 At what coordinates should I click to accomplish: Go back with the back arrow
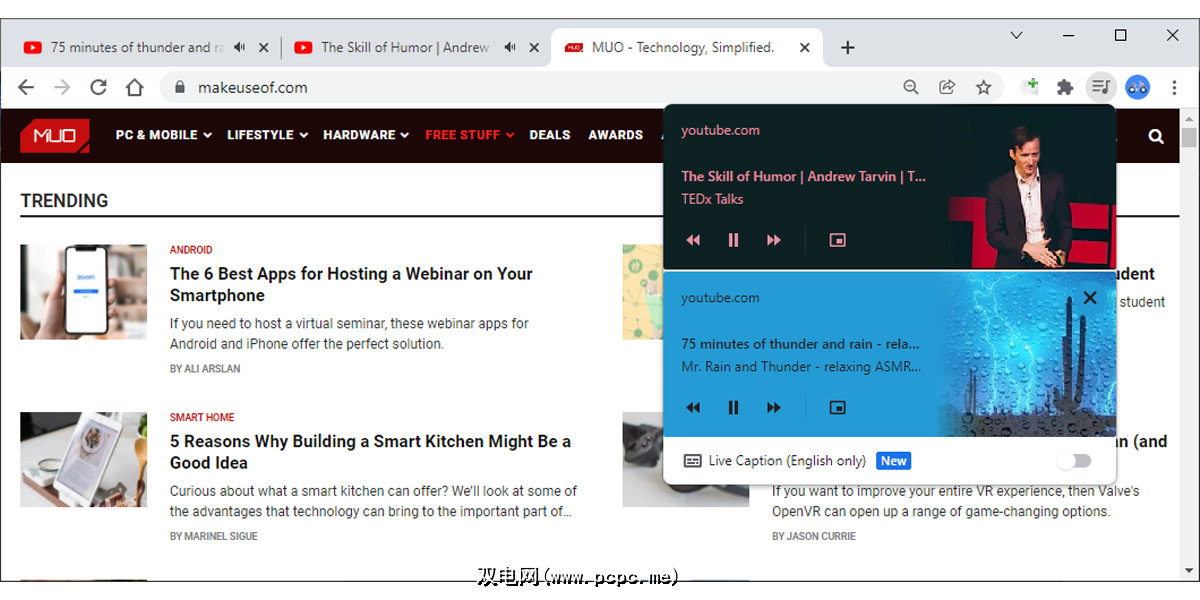(x=26, y=87)
